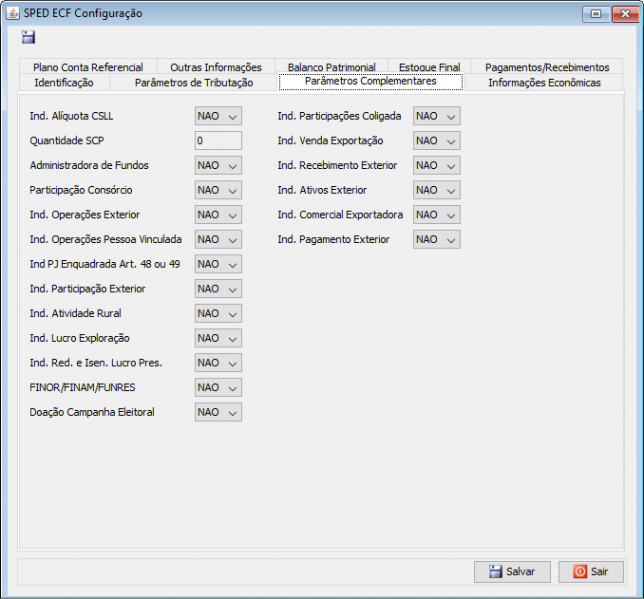The height and width of the screenshot is (599, 644).
Task: Select Parâmetros Complementares tab
Action: (x=371, y=81)
